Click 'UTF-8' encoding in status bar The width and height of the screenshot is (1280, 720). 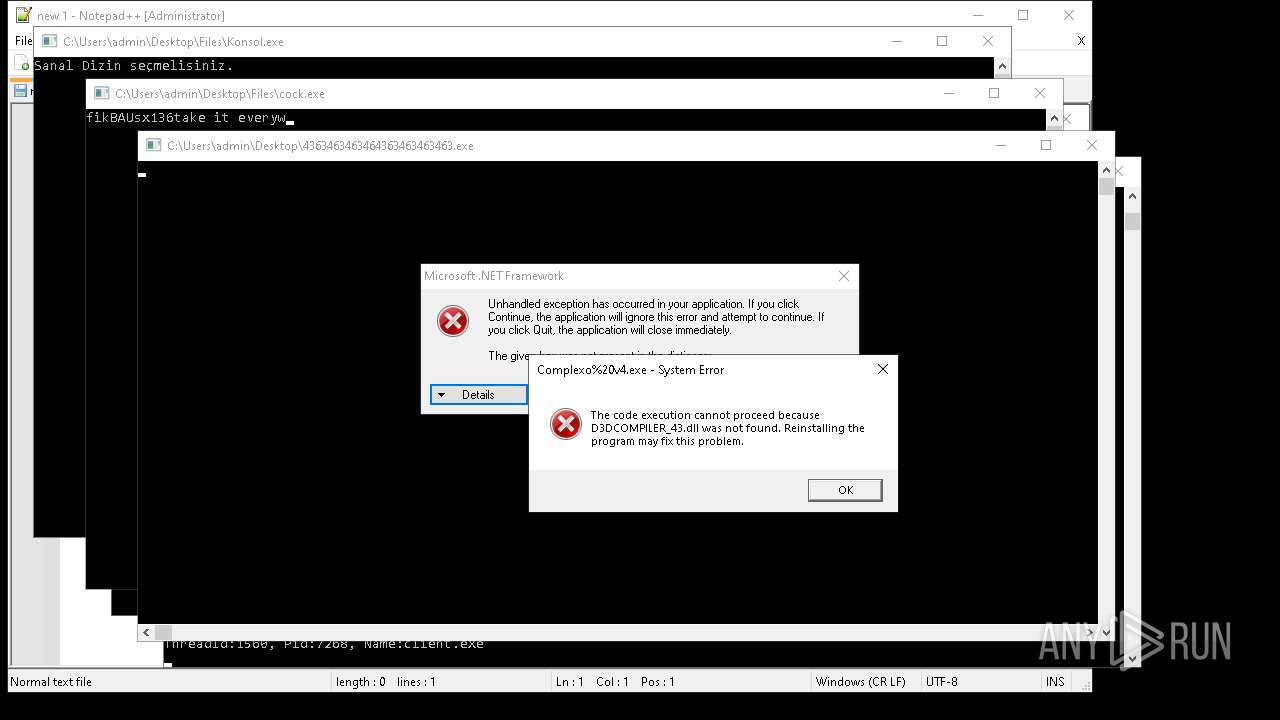(x=942, y=682)
